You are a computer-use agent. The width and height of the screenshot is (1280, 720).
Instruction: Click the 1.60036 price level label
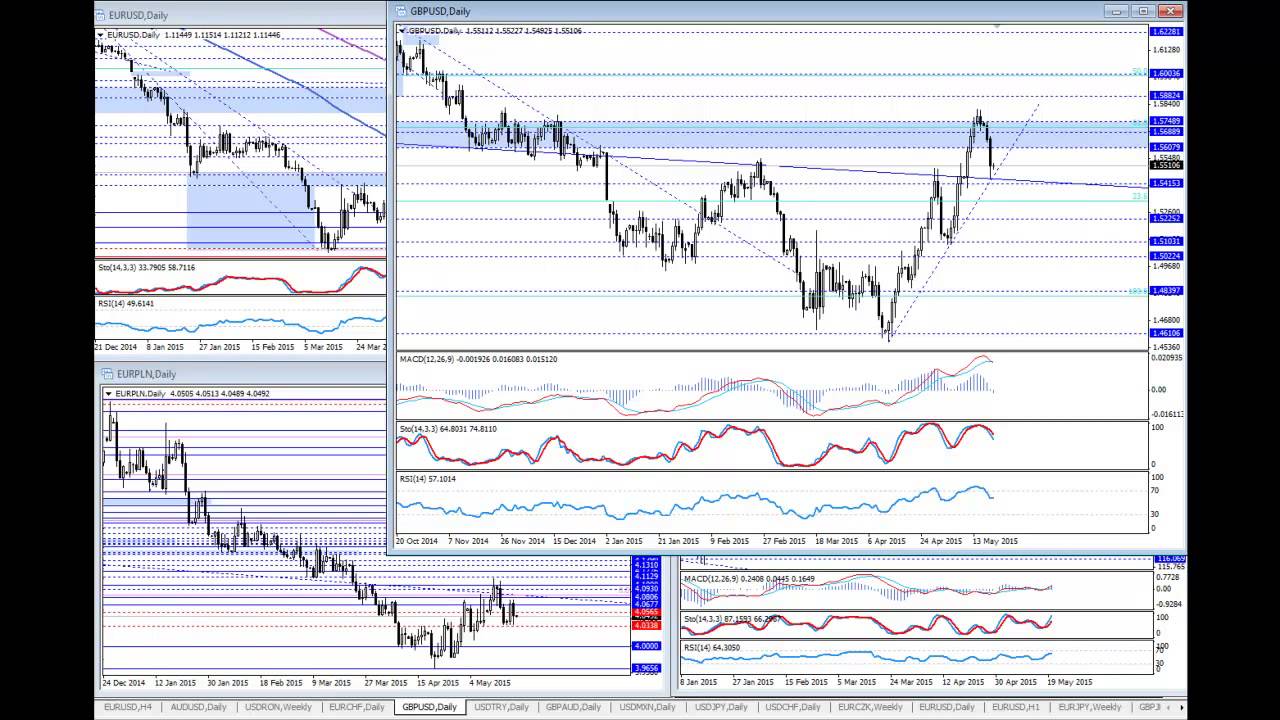coord(1167,74)
